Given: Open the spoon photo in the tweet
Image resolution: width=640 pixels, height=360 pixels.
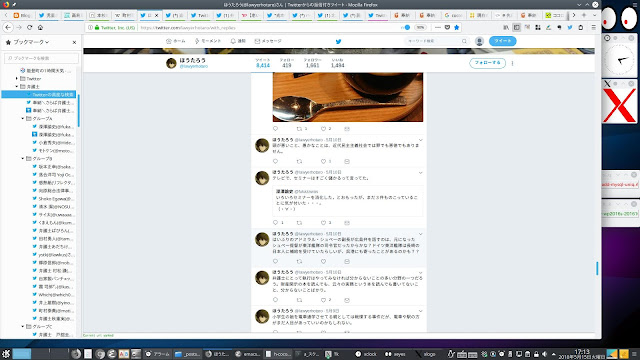Looking at the screenshot, I should (348, 97).
